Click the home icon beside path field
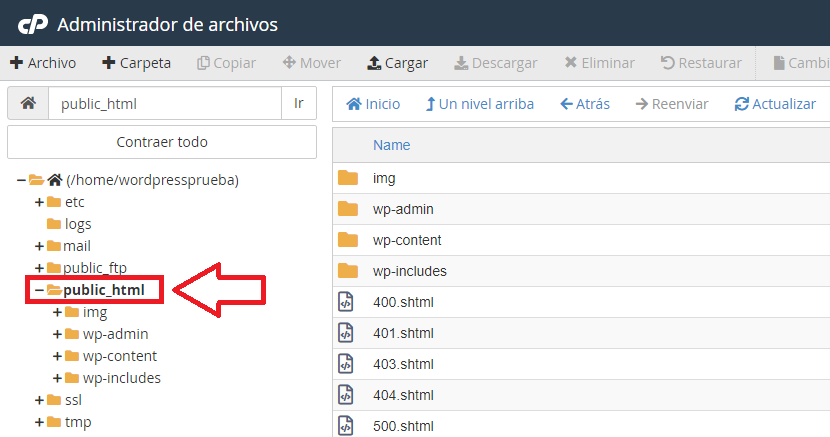Image resolution: width=830 pixels, height=437 pixels. tap(28, 104)
